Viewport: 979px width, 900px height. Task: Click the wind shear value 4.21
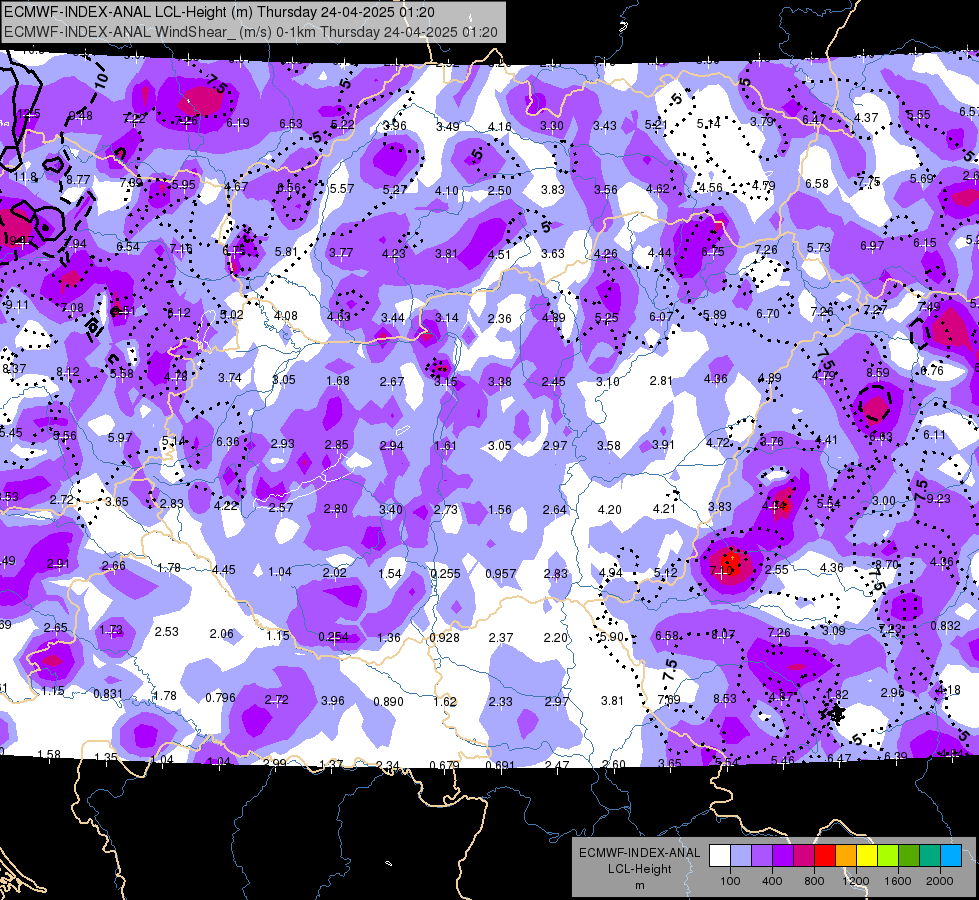(664, 509)
